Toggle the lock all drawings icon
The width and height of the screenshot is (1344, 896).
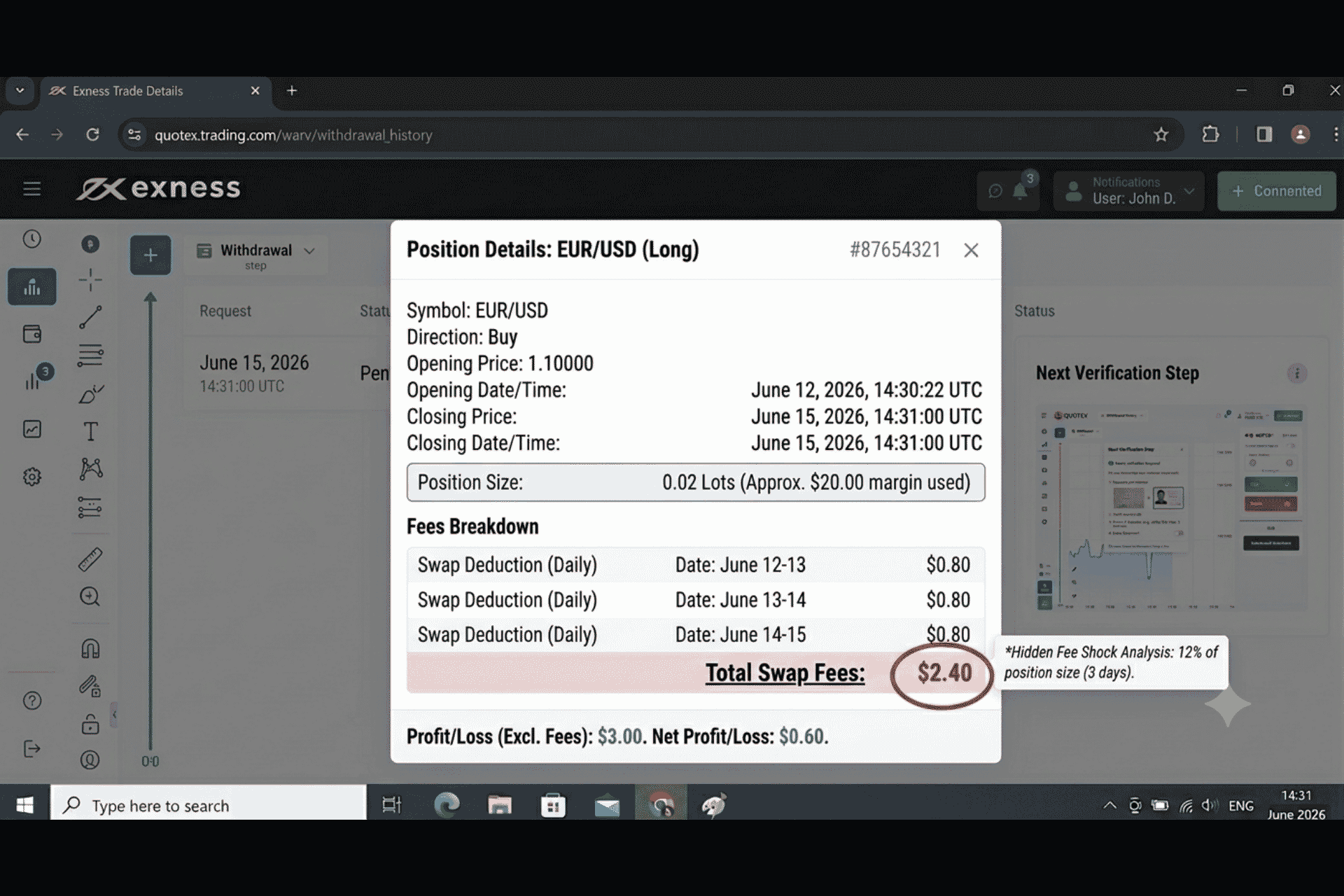click(90, 724)
